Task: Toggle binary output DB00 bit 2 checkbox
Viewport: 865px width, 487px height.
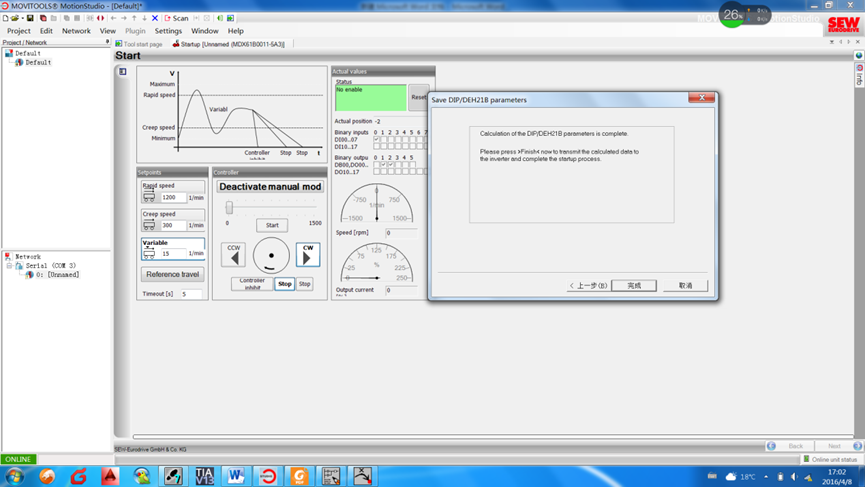Action: [391, 165]
